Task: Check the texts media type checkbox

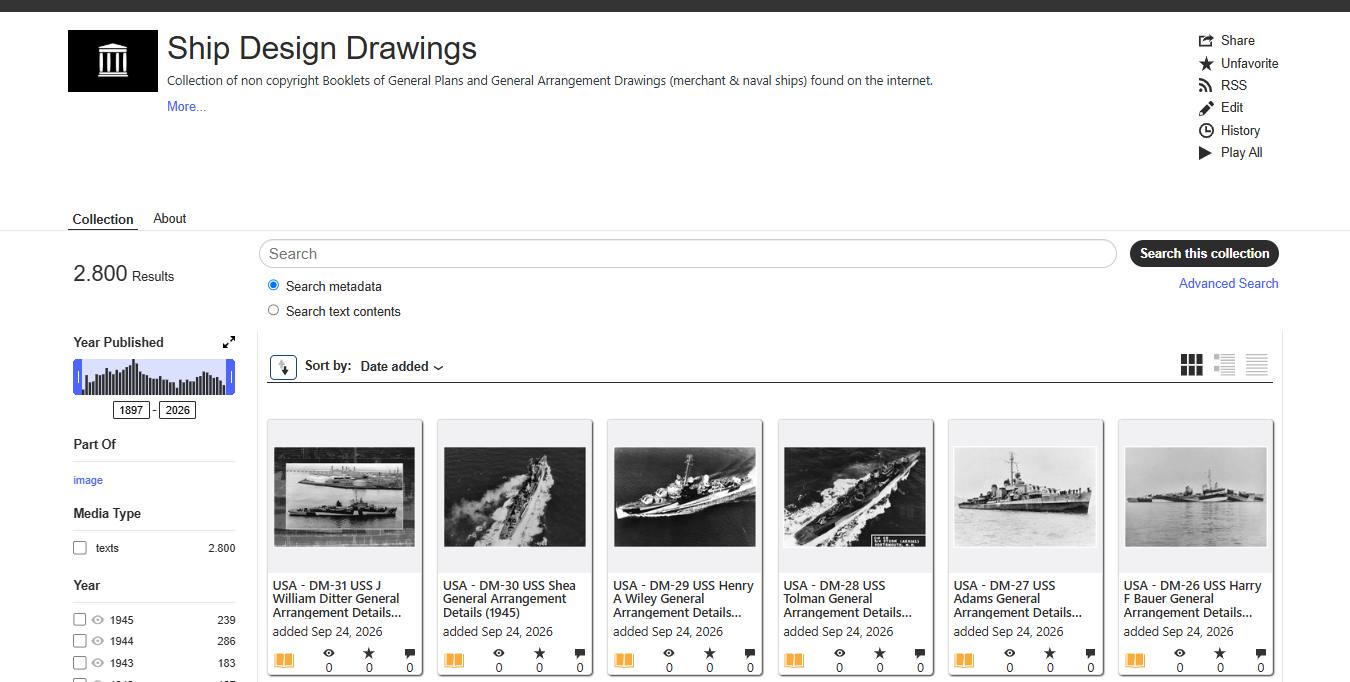Action: (x=80, y=548)
